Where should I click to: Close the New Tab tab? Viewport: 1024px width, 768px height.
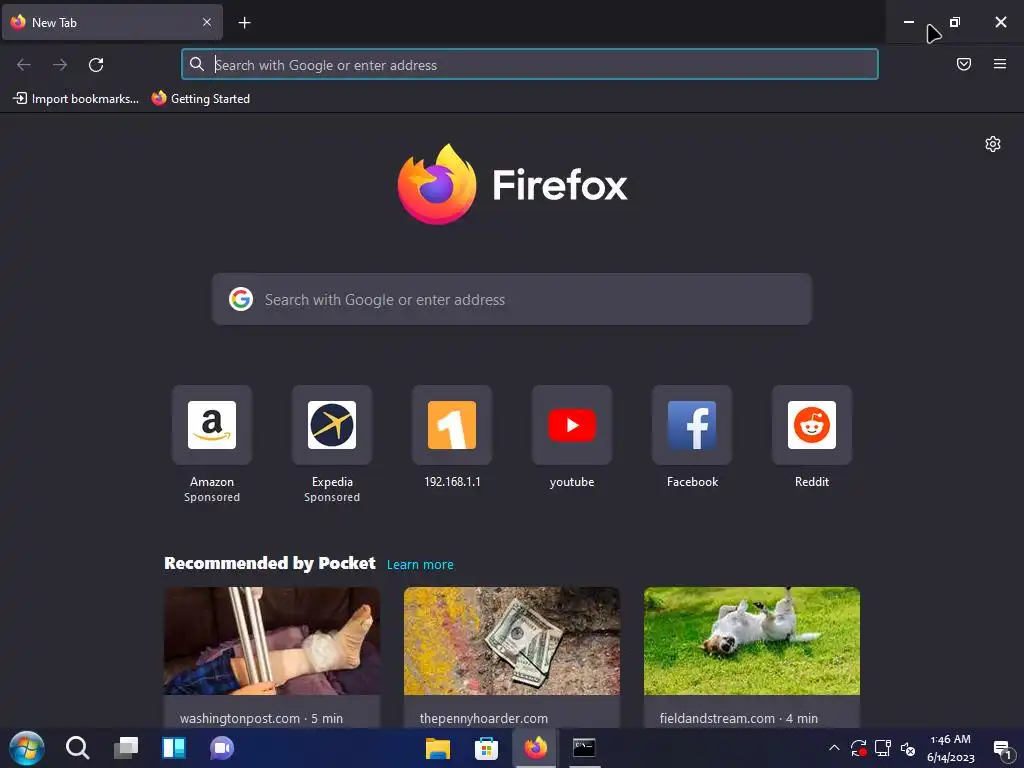(x=207, y=22)
